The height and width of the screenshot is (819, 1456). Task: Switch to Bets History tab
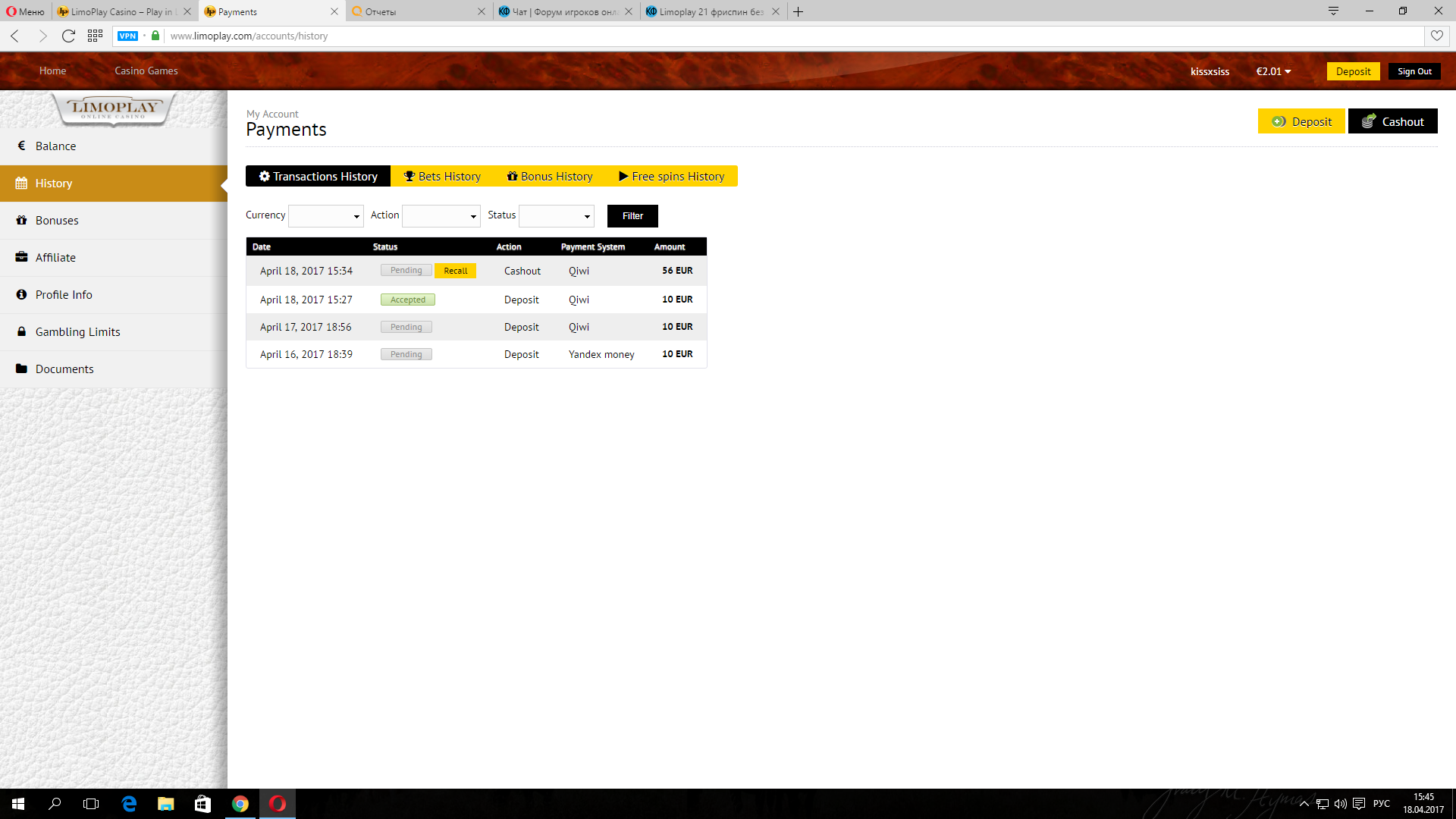click(442, 176)
